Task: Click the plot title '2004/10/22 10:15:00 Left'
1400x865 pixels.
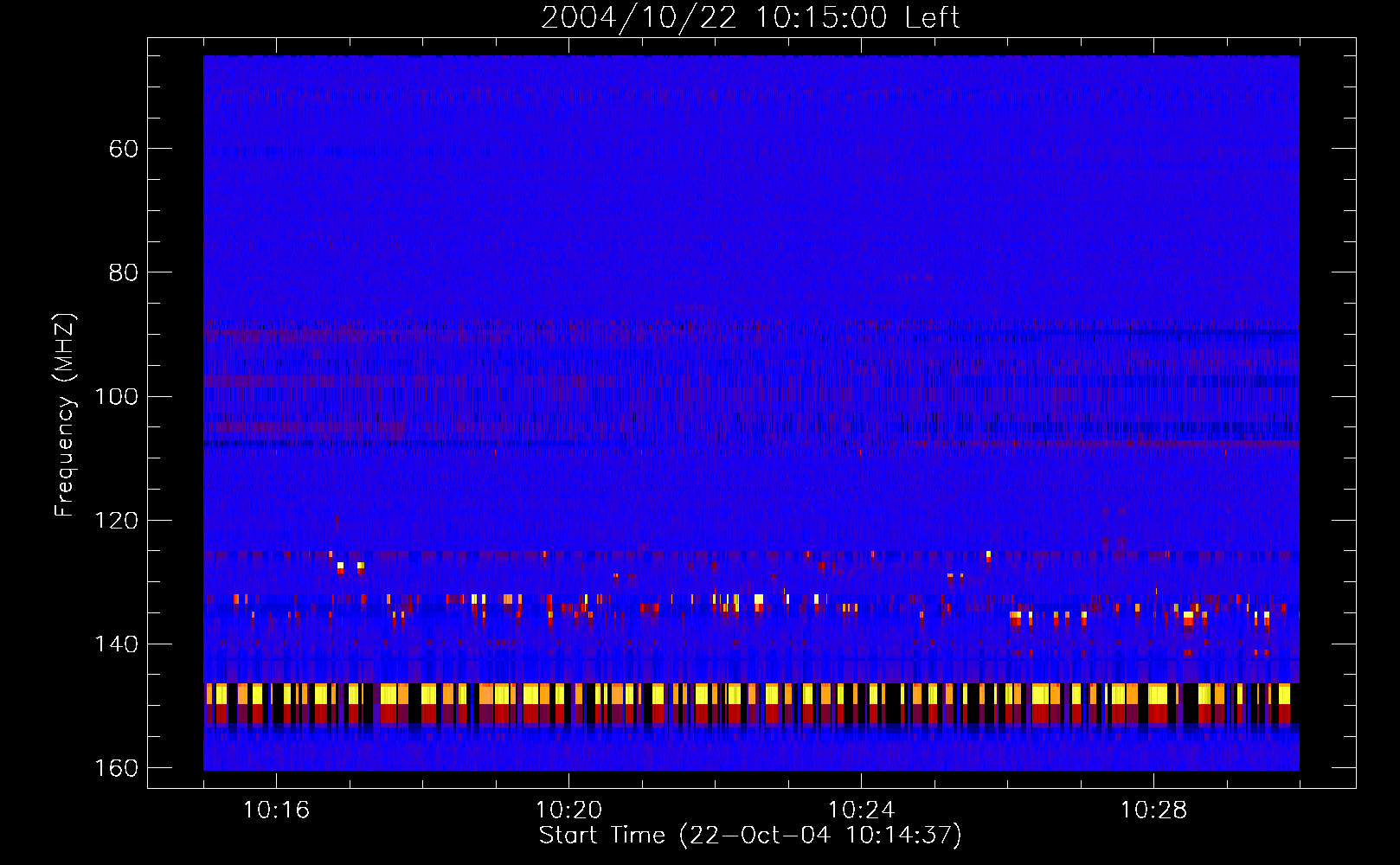Action: pyautogui.click(x=750, y=17)
